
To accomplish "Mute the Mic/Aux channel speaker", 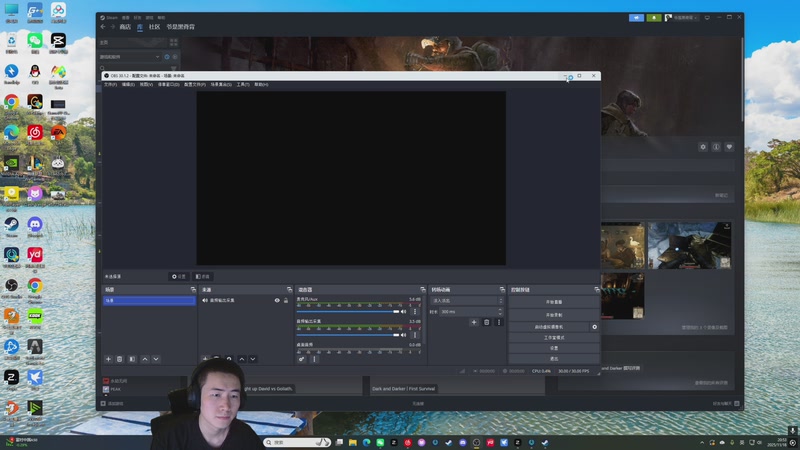I will [404, 311].
